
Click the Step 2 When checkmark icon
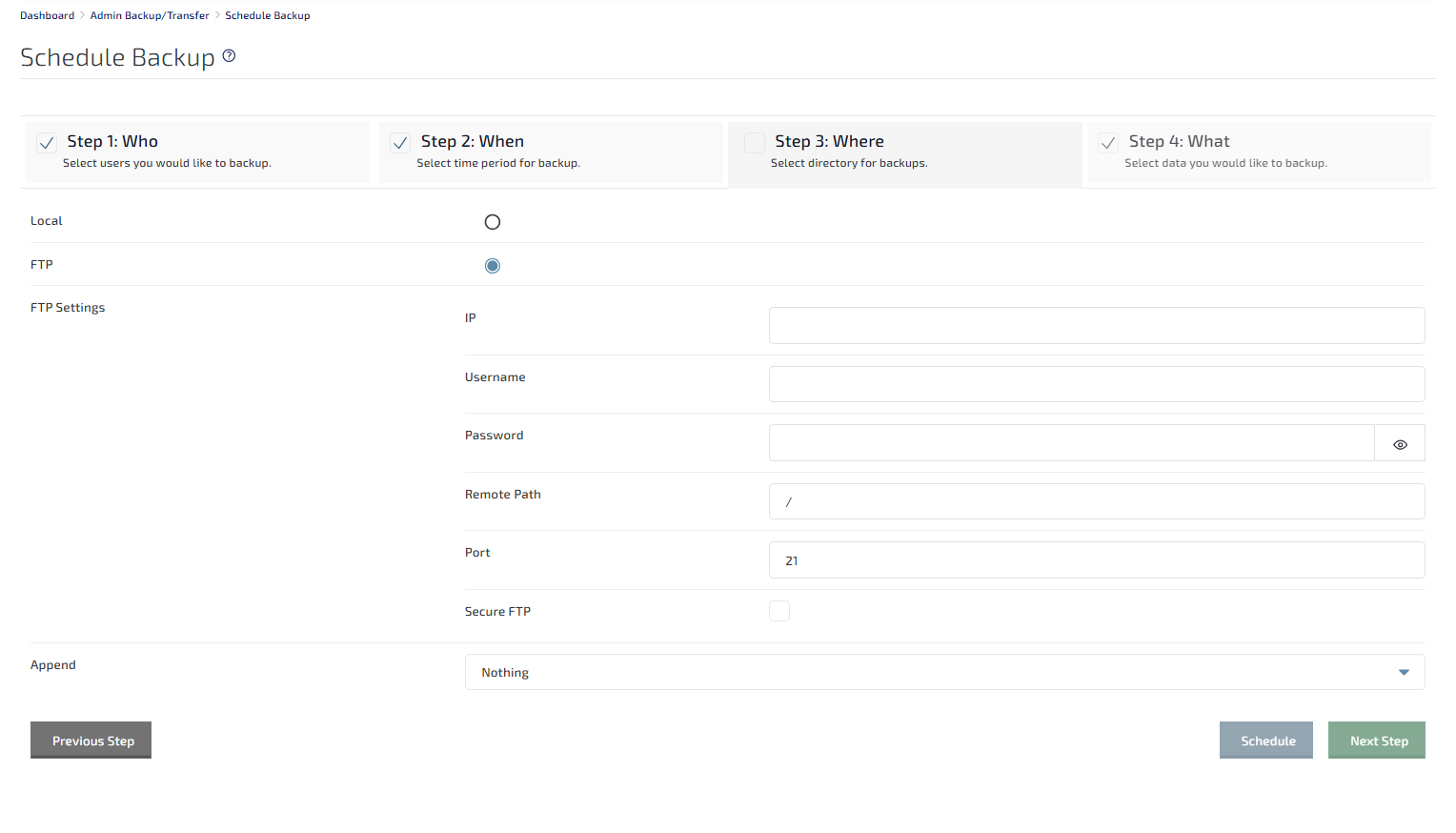pyautogui.click(x=400, y=143)
